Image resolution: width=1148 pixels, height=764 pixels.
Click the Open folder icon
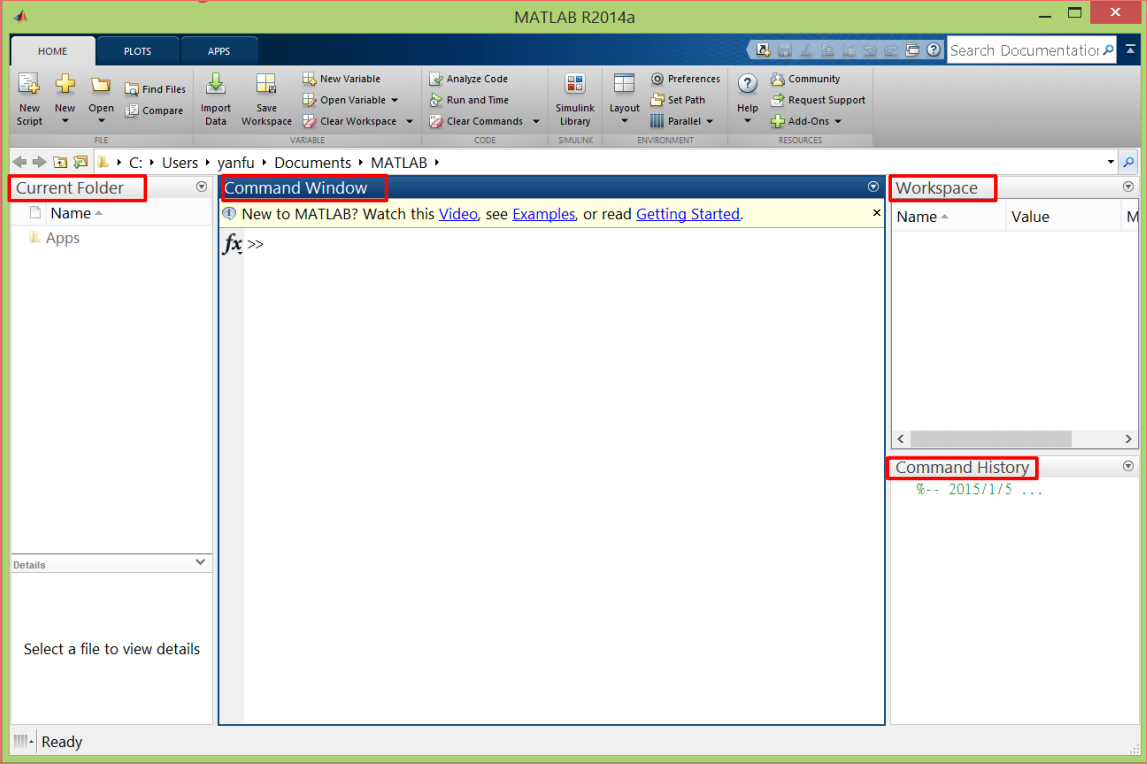[x=100, y=85]
